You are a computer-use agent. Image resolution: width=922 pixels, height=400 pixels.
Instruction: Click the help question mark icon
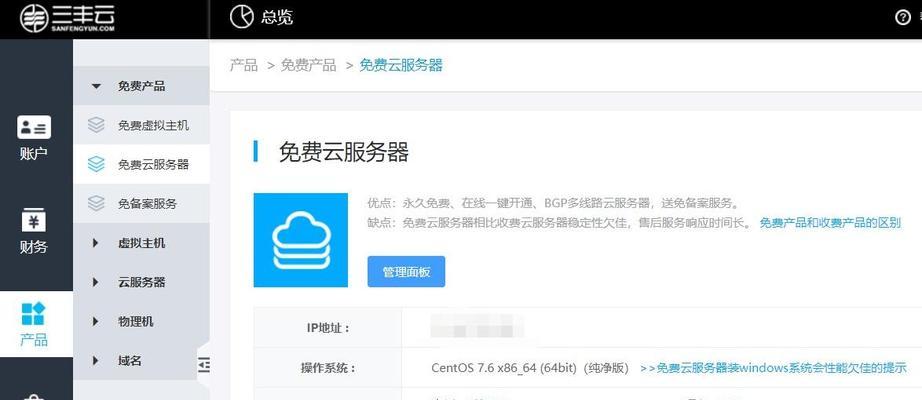(903, 17)
